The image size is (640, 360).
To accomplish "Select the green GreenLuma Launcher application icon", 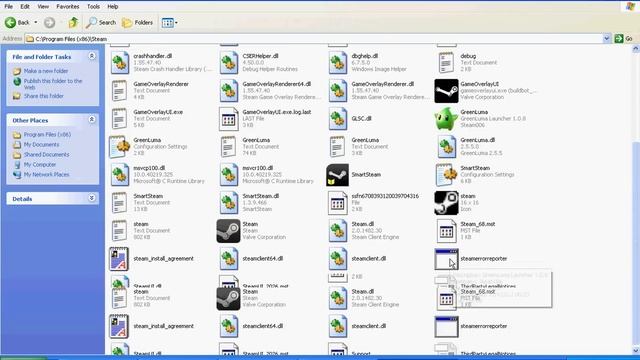I will [x=446, y=118].
